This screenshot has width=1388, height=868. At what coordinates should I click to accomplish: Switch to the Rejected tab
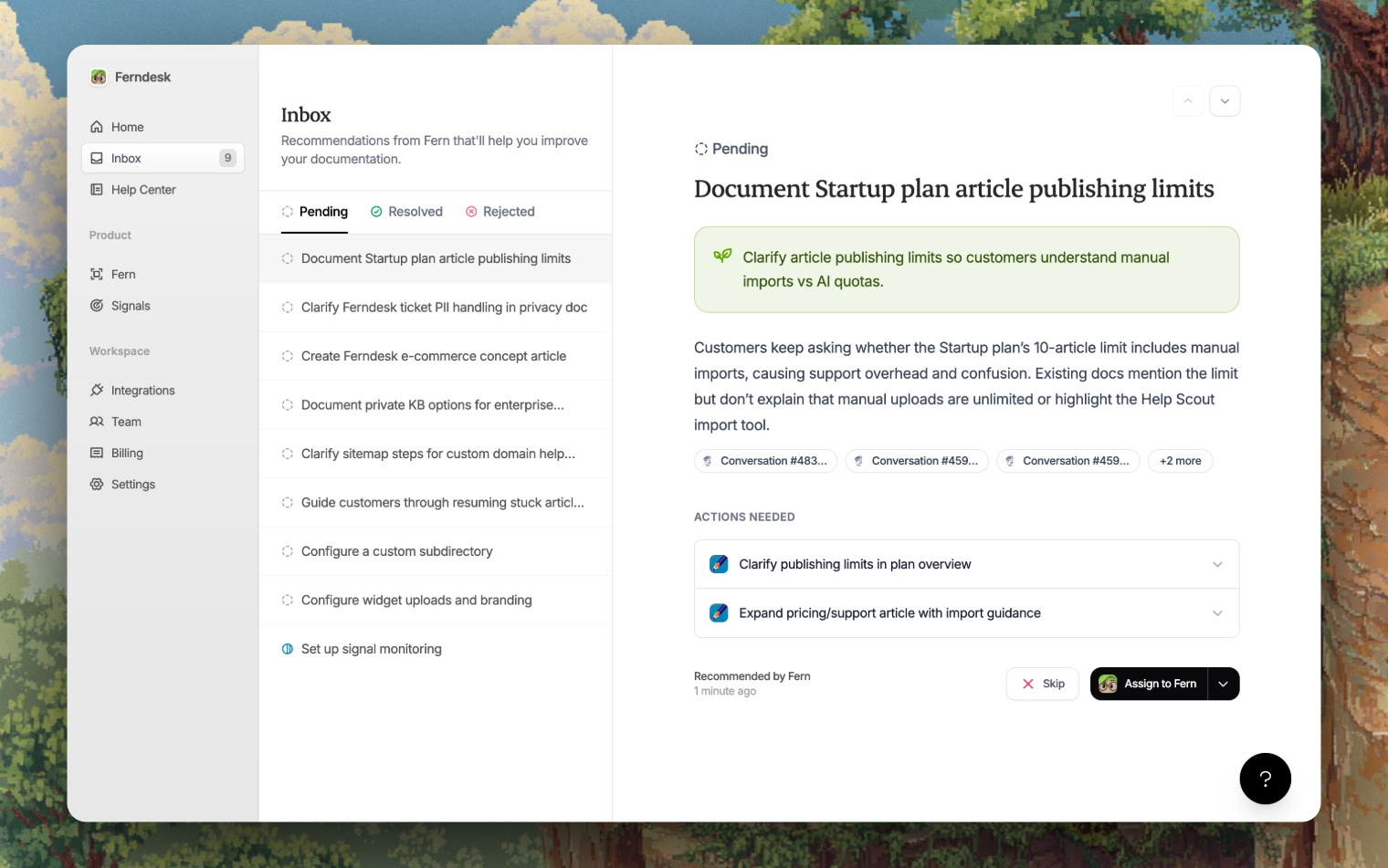coord(499,212)
